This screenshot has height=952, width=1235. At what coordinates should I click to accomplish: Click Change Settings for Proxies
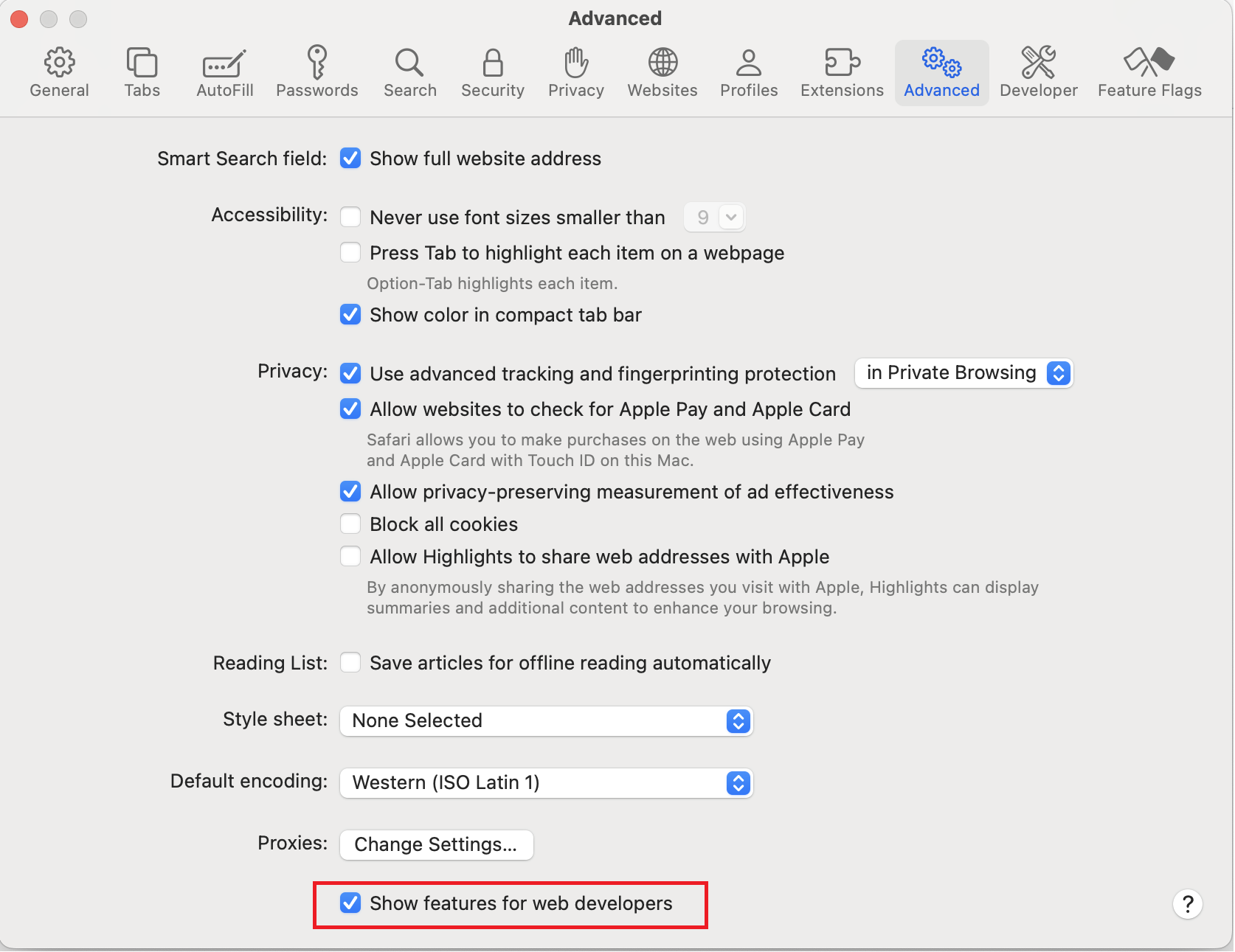436,845
